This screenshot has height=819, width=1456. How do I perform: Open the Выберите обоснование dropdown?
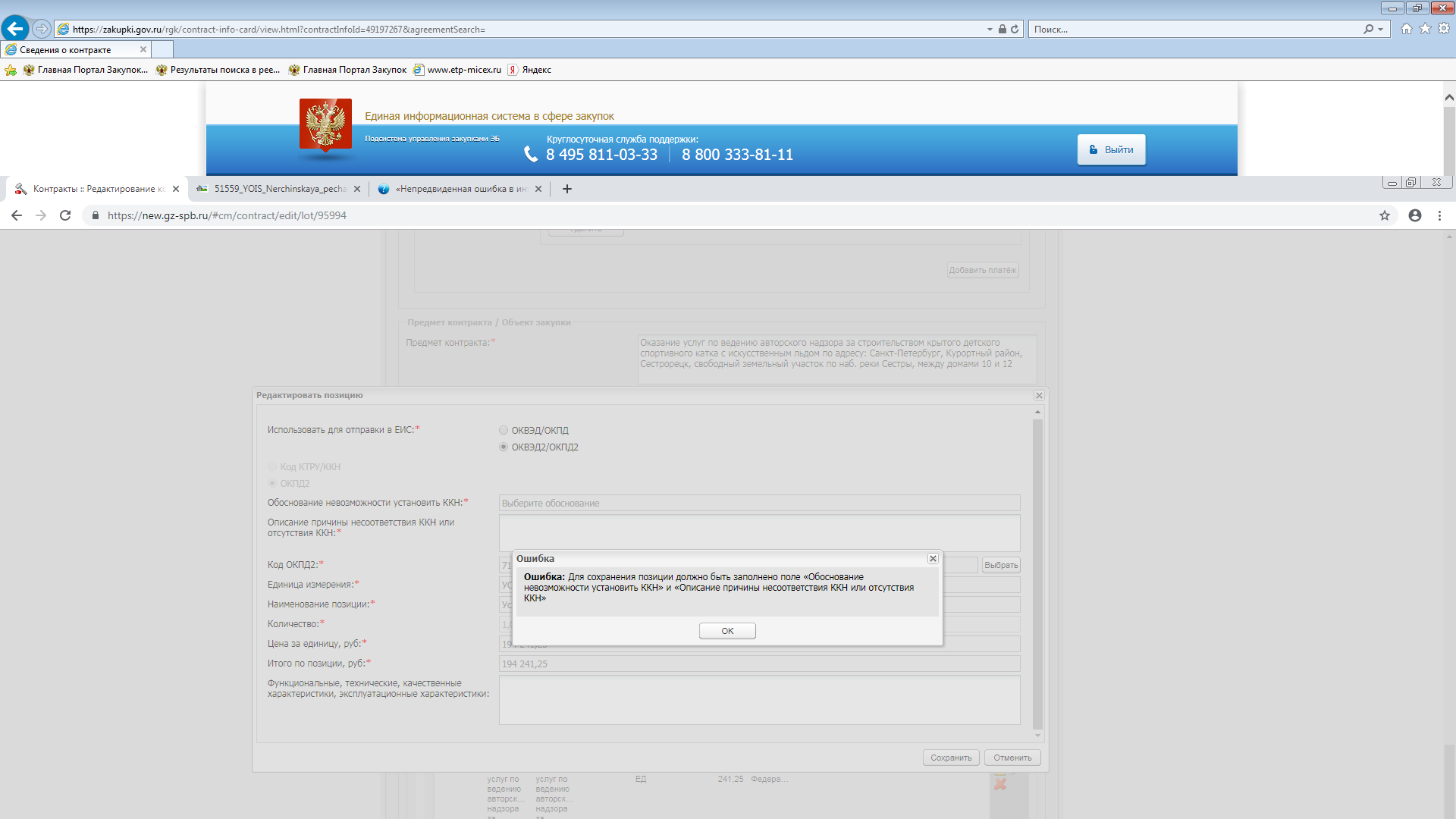point(758,503)
